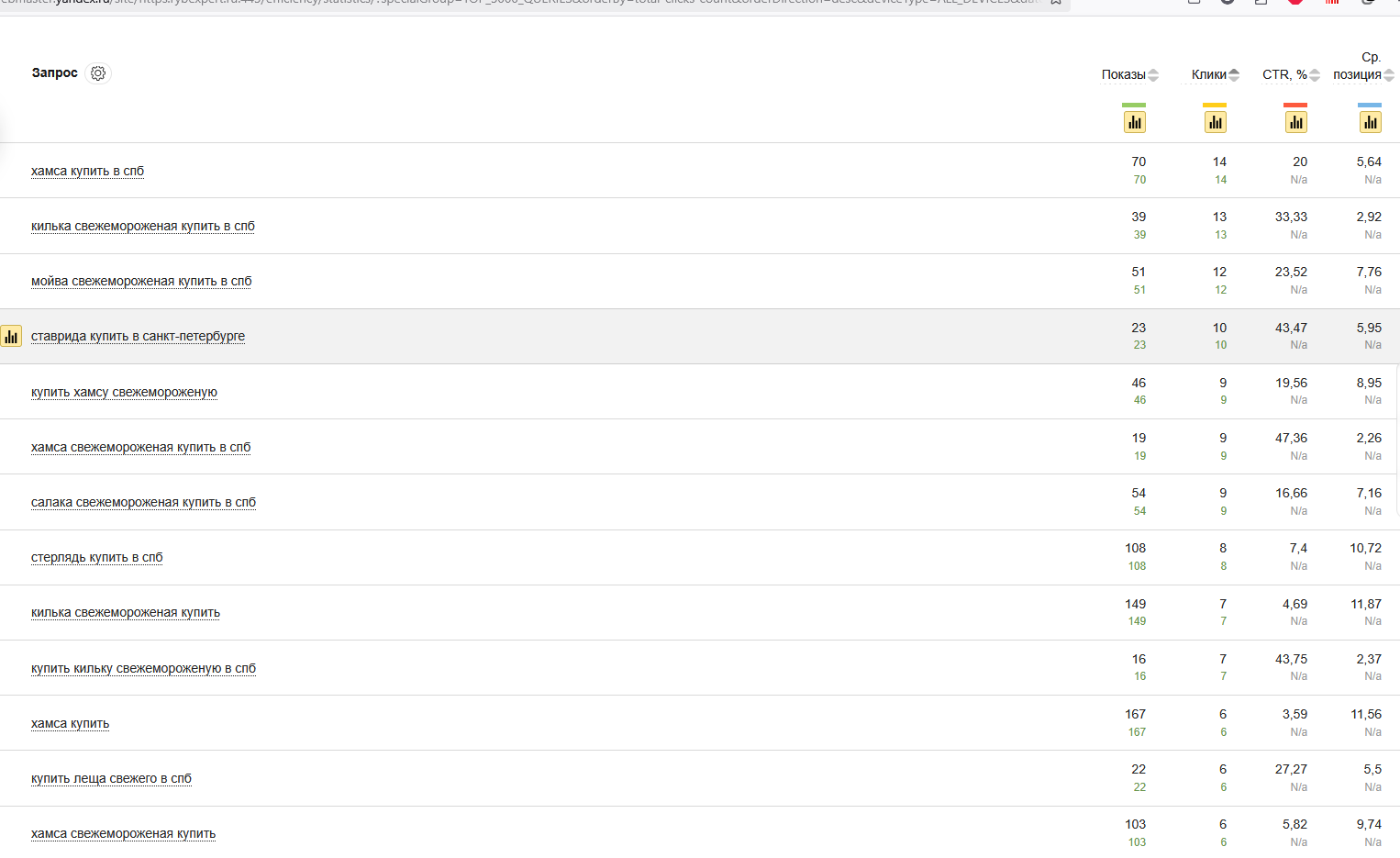
Task: Click the Клики column header label
Action: pos(1208,75)
